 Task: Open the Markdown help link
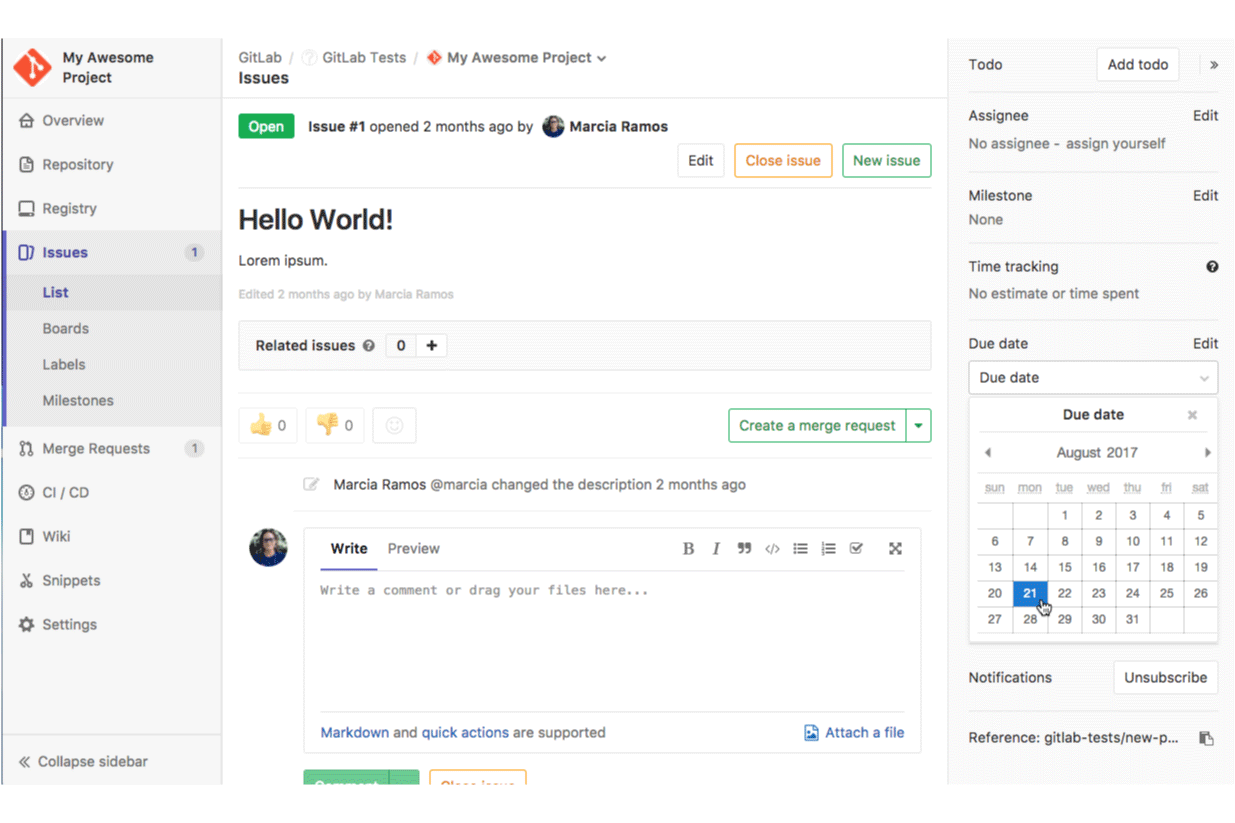pyautogui.click(x=354, y=732)
